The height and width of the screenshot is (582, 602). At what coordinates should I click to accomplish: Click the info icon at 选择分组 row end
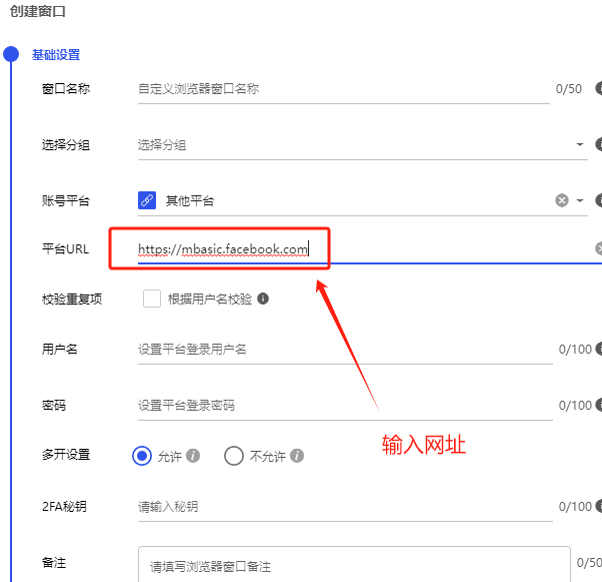[x=599, y=145]
